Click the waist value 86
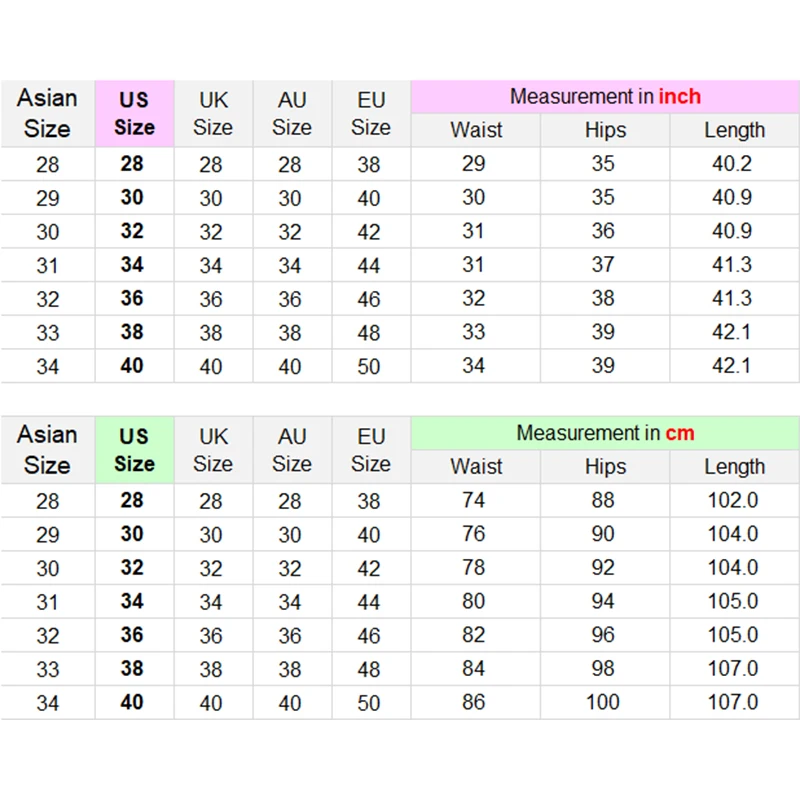 pyautogui.click(x=474, y=703)
